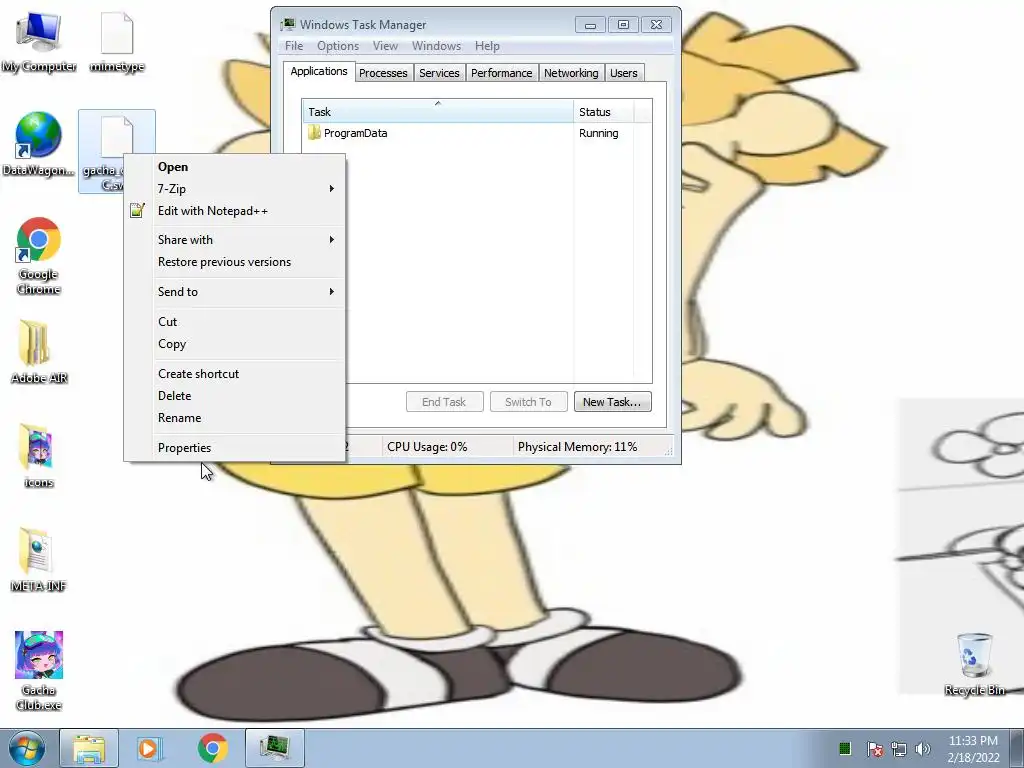Click the Physical Memory: 11% status entry
The height and width of the screenshot is (768, 1024).
(577, 447)
